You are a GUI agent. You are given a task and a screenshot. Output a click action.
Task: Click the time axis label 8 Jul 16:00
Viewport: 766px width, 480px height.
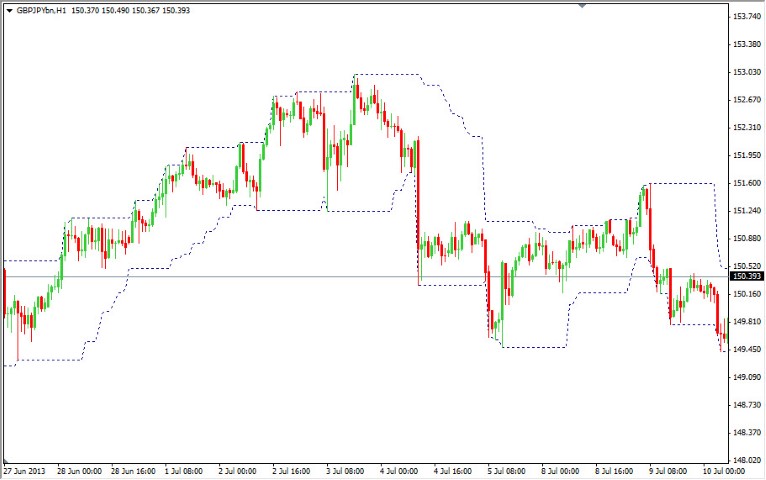click(614, 471)
